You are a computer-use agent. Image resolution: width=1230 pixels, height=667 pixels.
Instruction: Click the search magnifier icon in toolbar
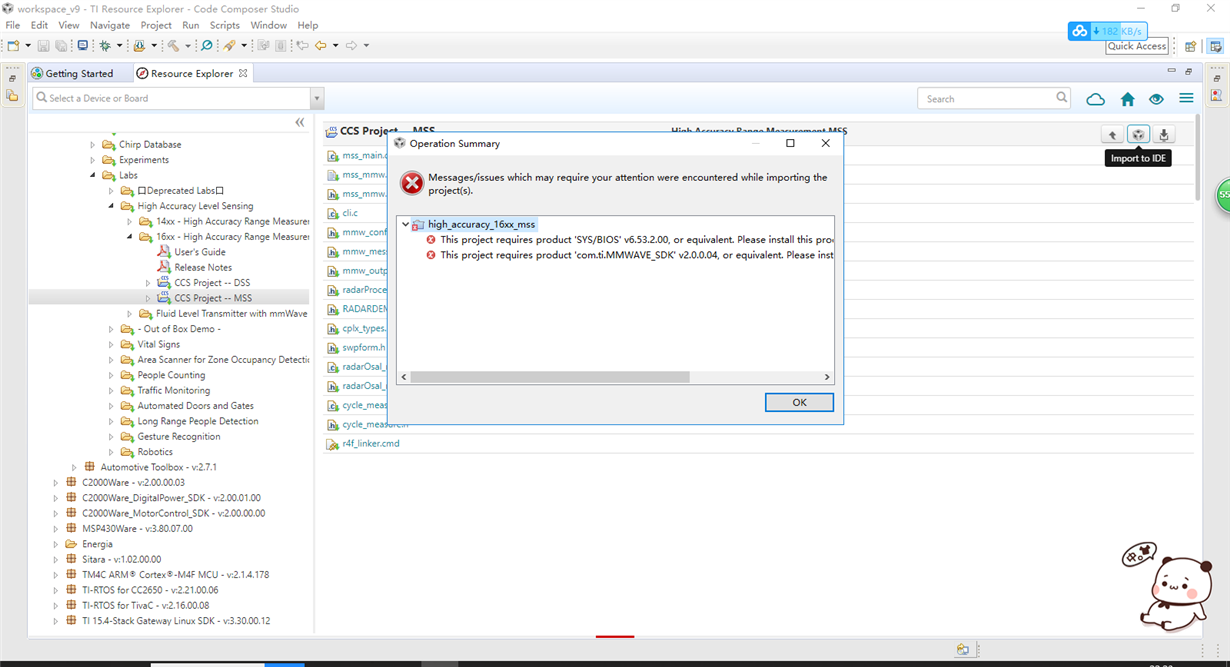pyautogui.click(x=206, y=45)
